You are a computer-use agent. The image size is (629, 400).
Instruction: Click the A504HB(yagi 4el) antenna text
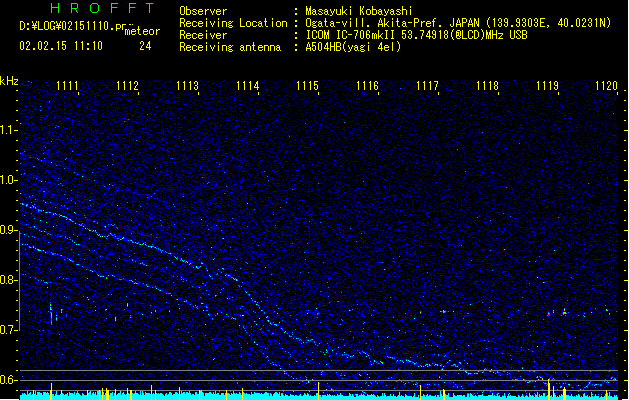[x=353, y=47]
